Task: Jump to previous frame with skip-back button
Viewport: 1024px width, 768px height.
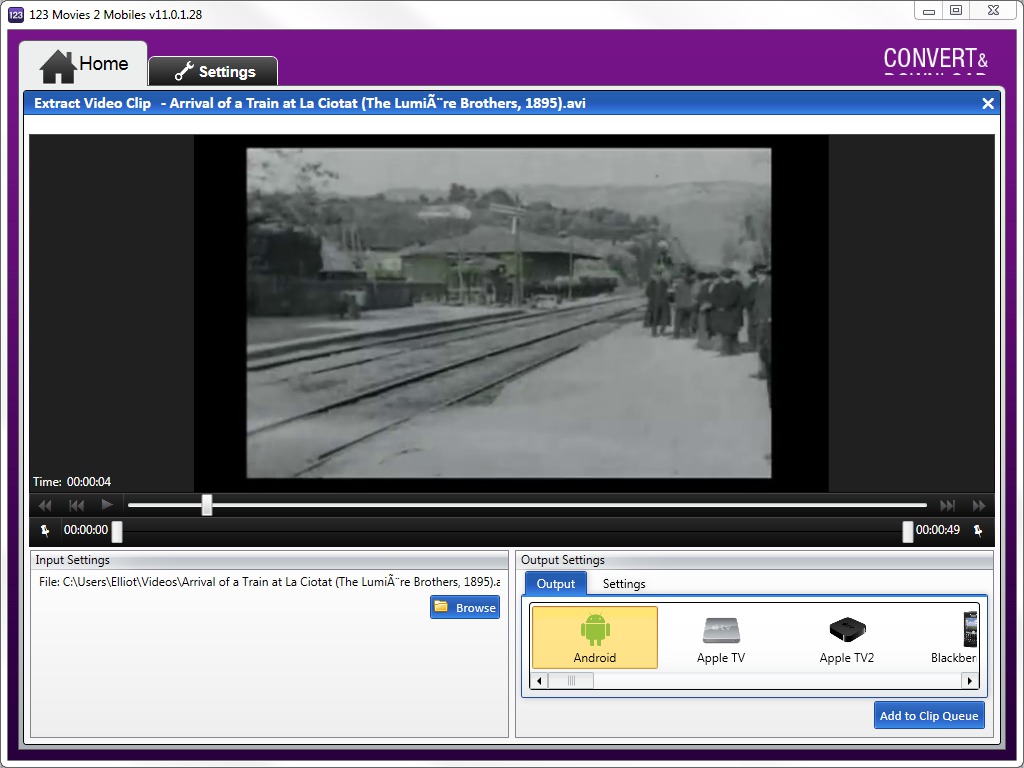Action: [76, 505]
